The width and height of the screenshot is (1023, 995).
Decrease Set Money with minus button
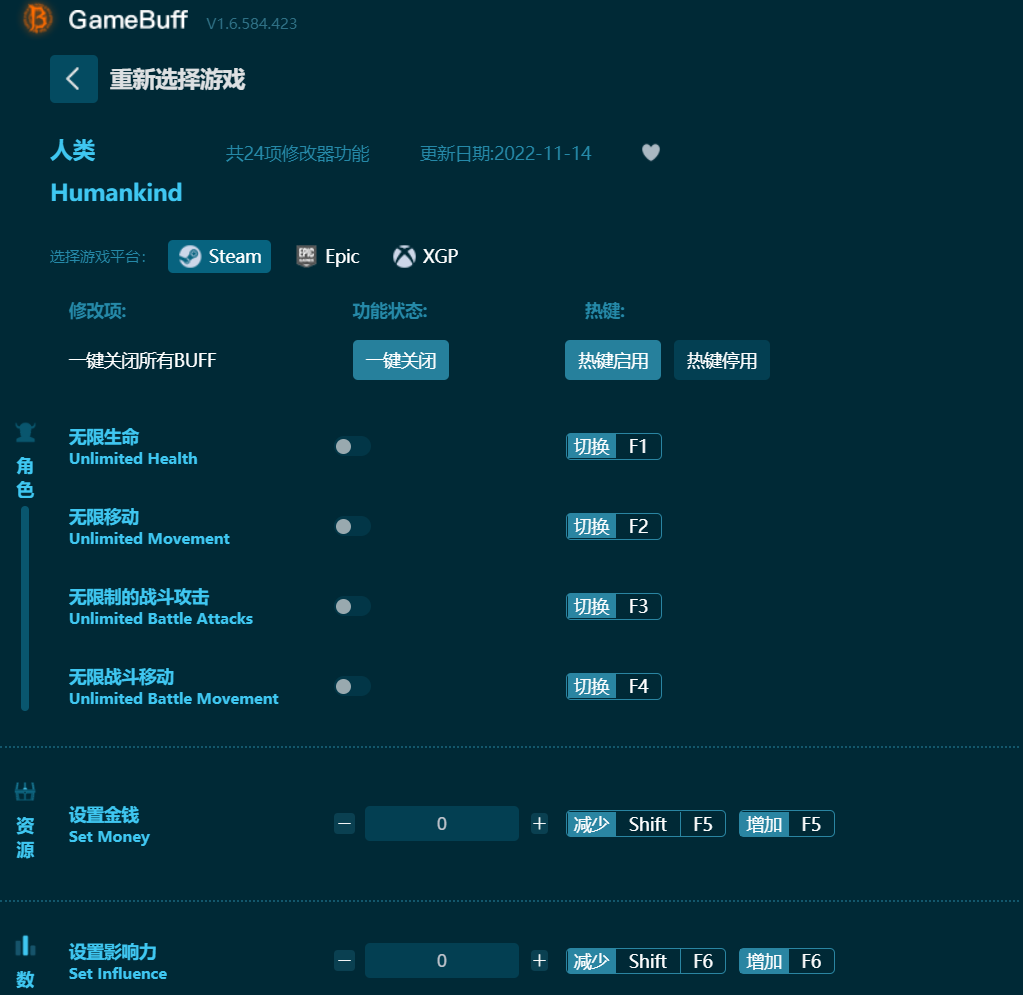pyautogui.click(x=345, y=824)
